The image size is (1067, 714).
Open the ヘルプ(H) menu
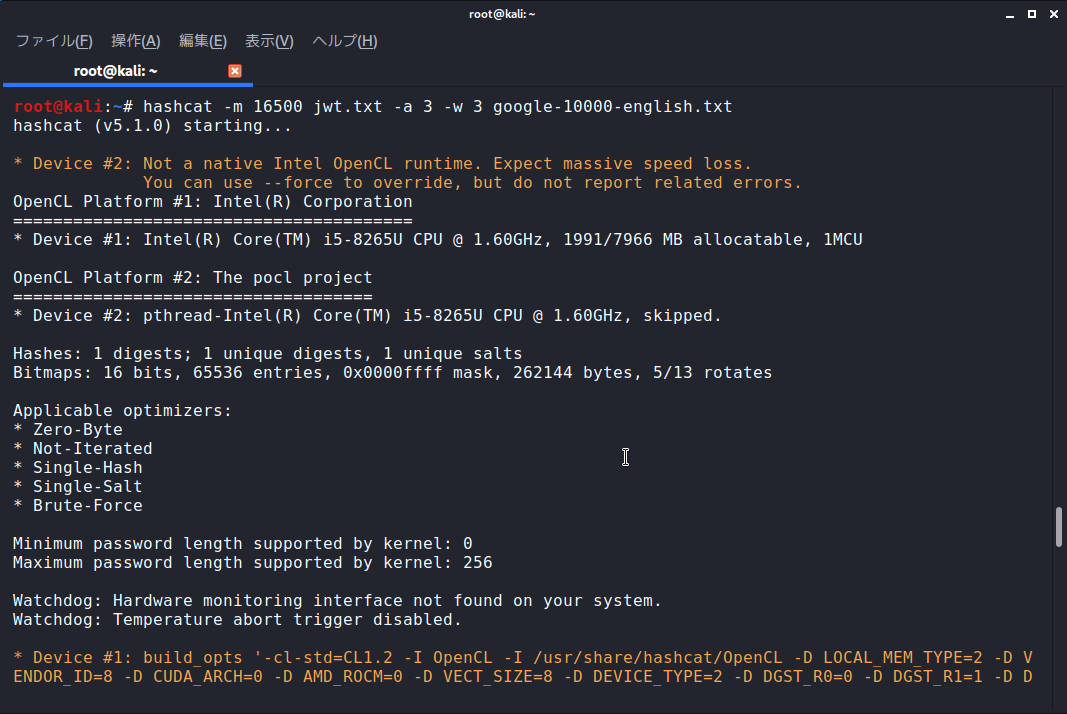tap(344, 41)
